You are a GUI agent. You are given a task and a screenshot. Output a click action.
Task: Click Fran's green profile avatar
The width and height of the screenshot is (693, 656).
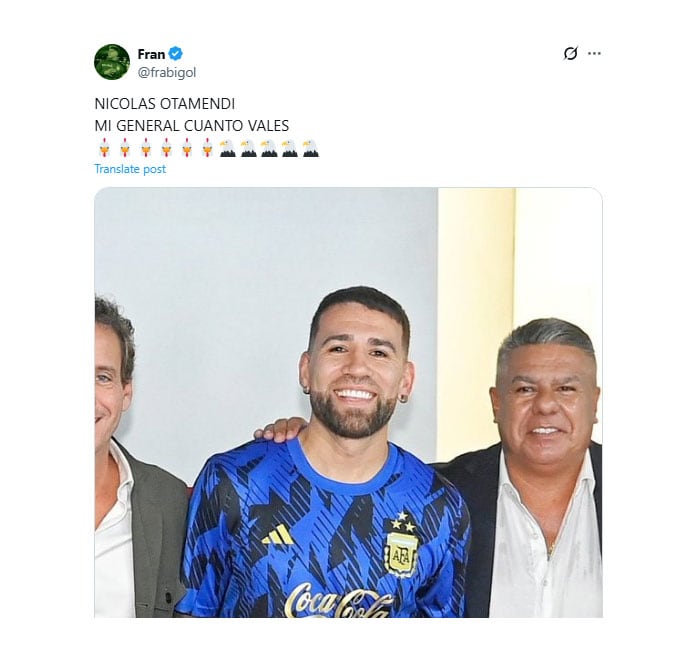click(112, 62)
